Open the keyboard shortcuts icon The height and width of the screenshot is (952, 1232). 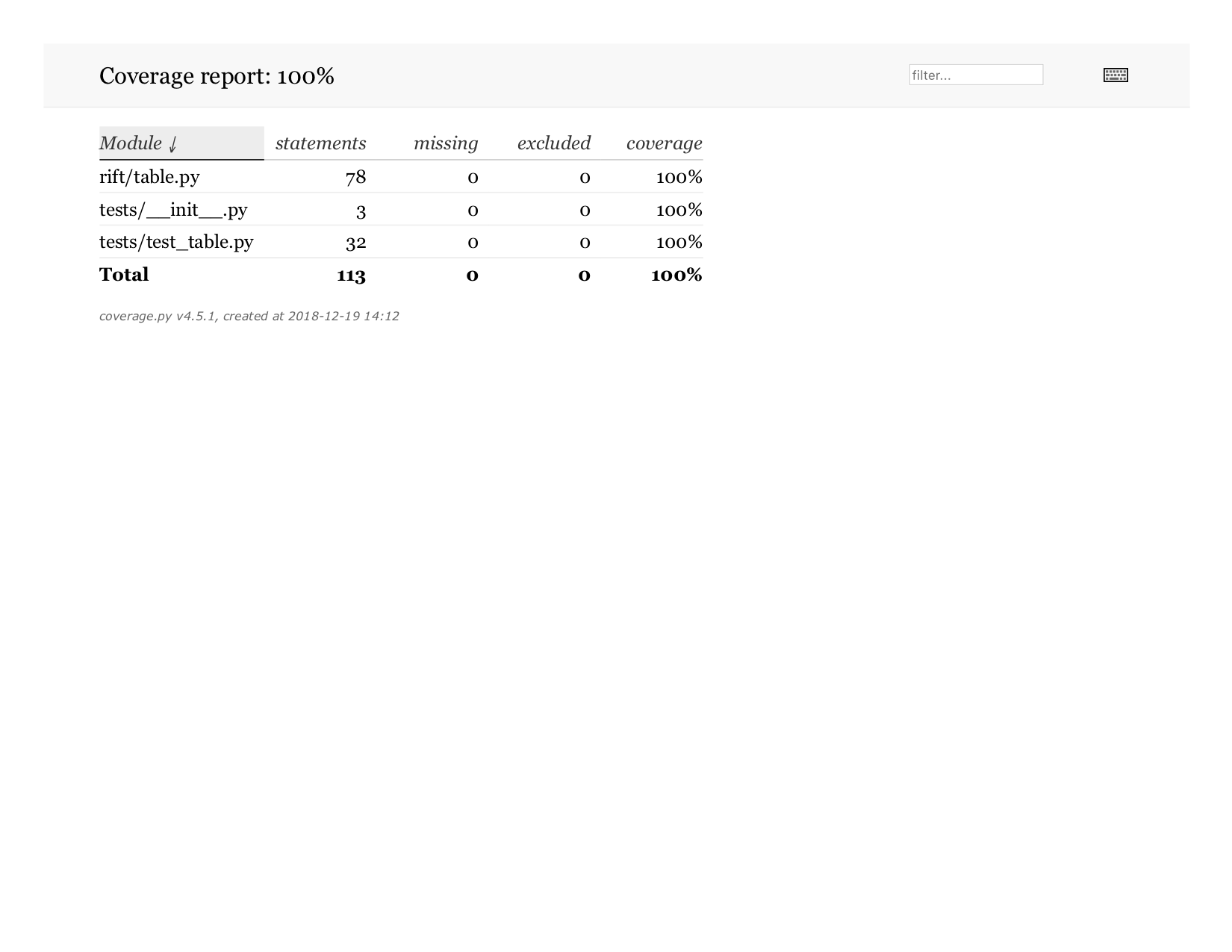point(1116,75)
